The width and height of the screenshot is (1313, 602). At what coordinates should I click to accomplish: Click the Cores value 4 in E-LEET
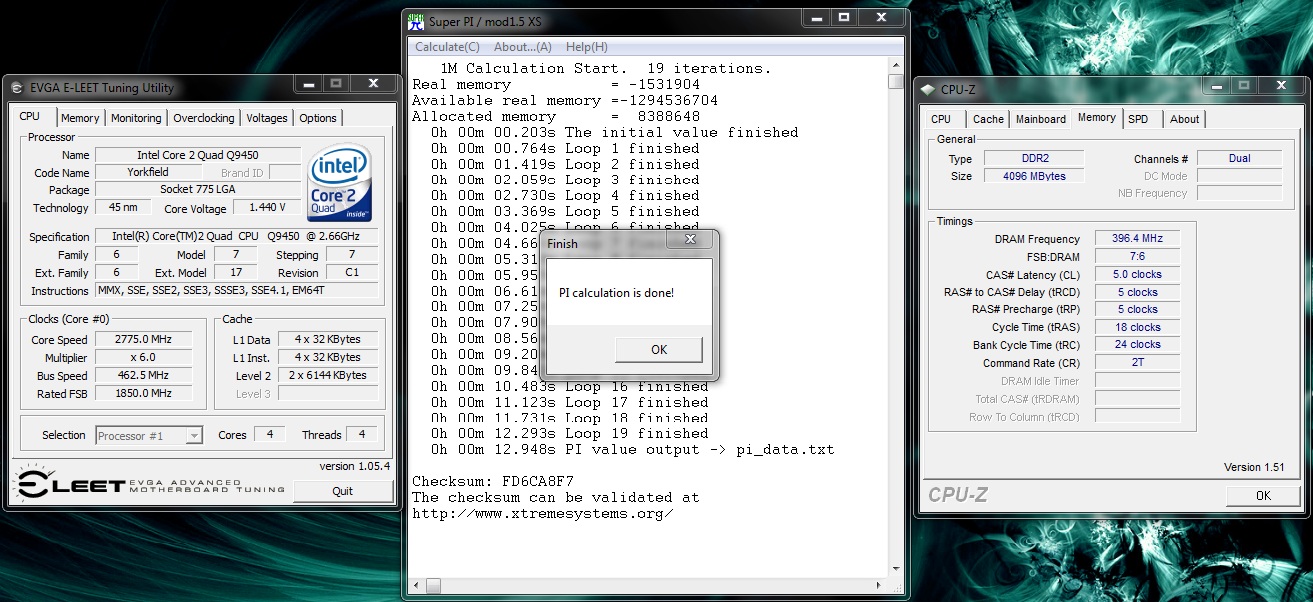(269, 434)
